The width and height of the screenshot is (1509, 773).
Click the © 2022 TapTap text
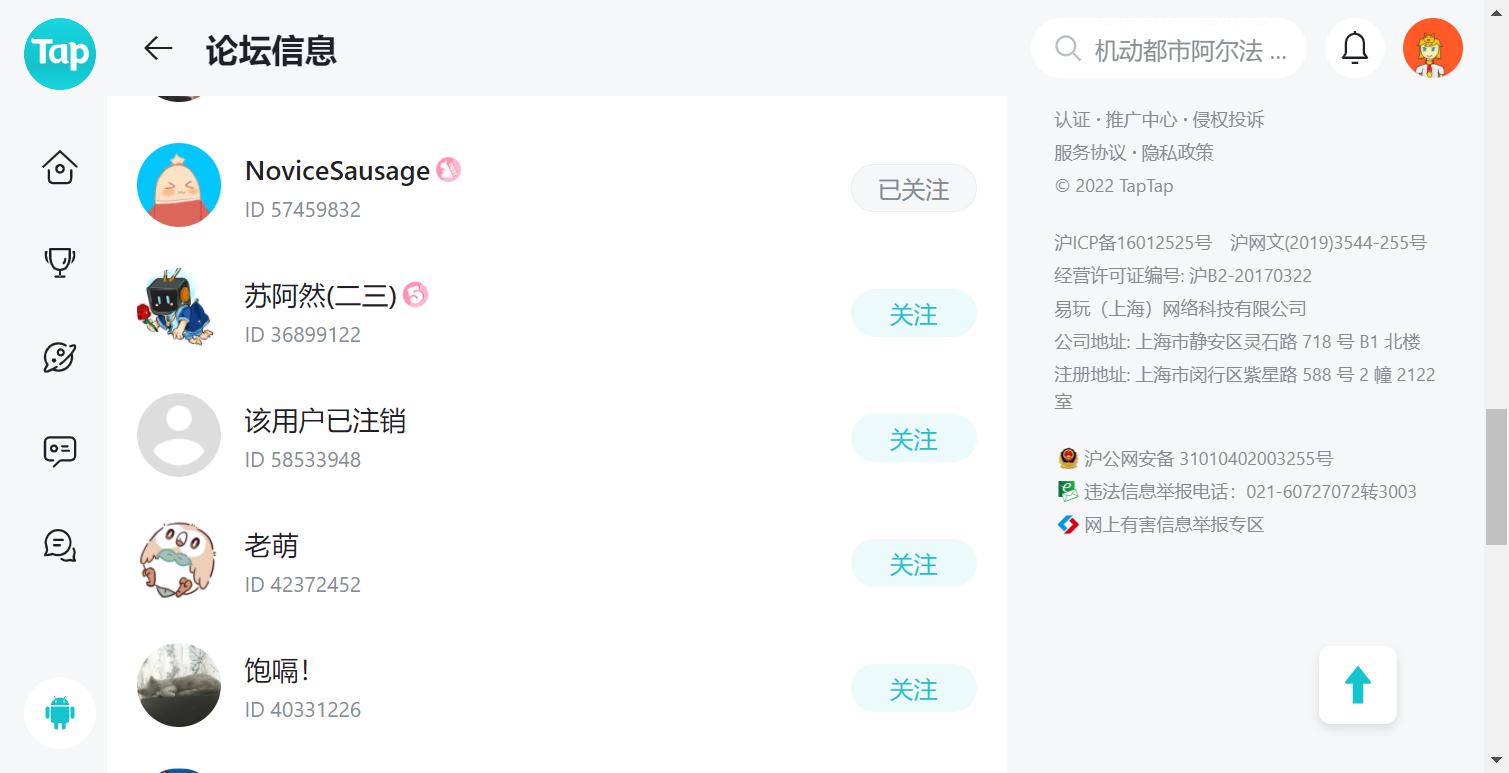pyautogui.click(x=1114, y=186)
